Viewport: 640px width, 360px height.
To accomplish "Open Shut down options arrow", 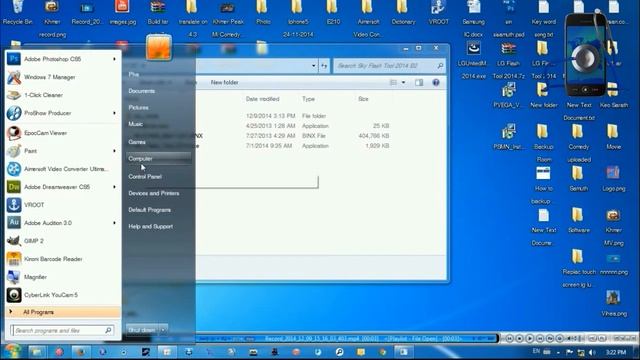I will coord(163,330).
